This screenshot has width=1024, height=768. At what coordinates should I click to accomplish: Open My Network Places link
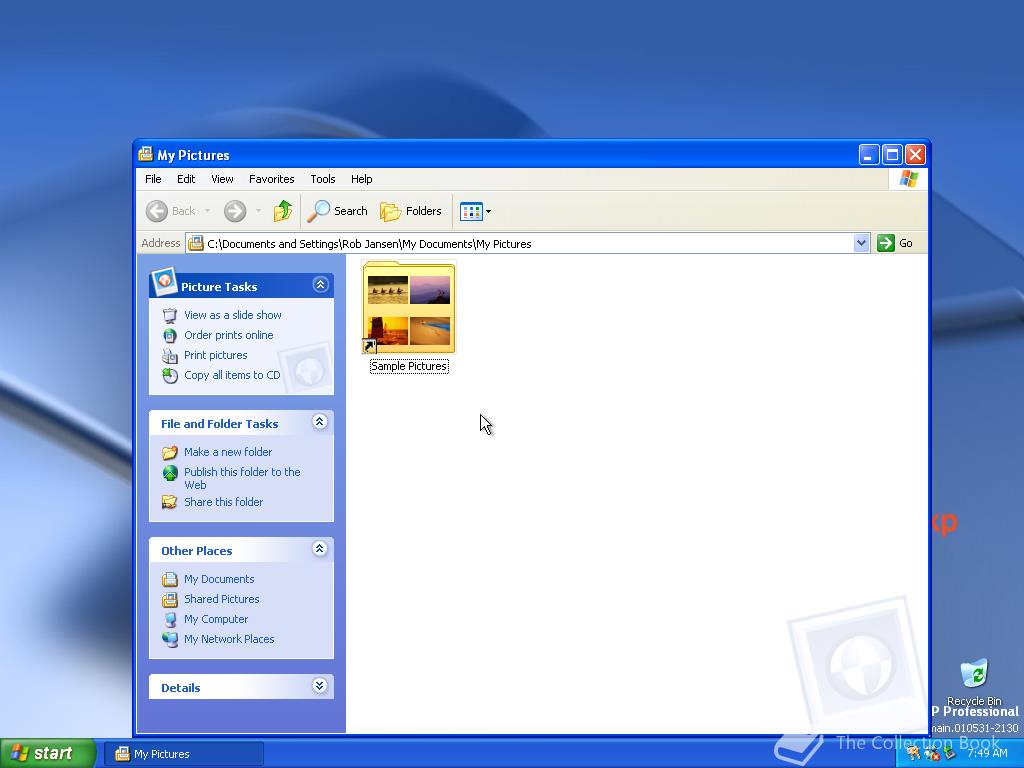229,639
